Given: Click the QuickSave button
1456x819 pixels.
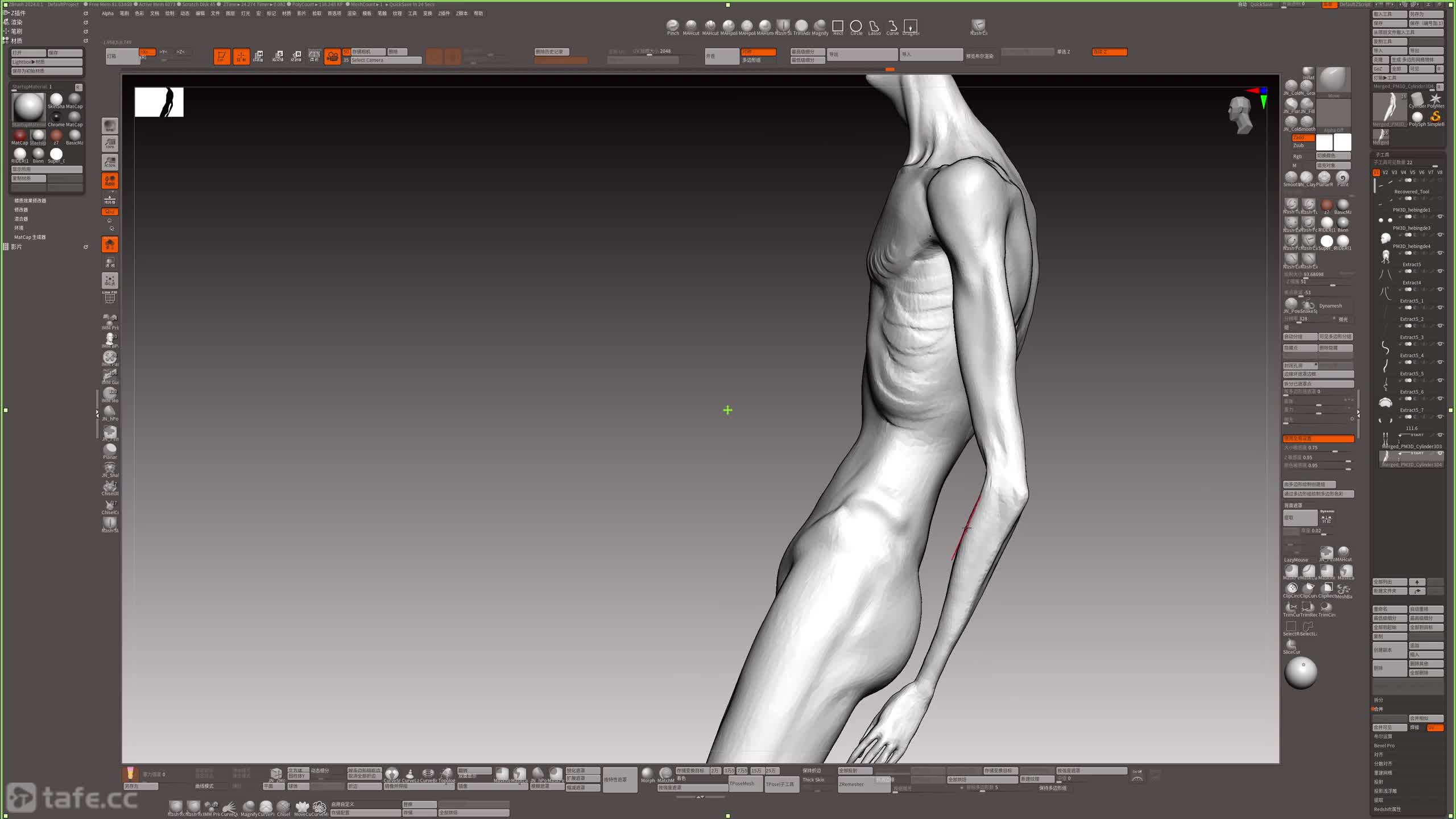Looking at the screenshot, I should coord(1261,5).
